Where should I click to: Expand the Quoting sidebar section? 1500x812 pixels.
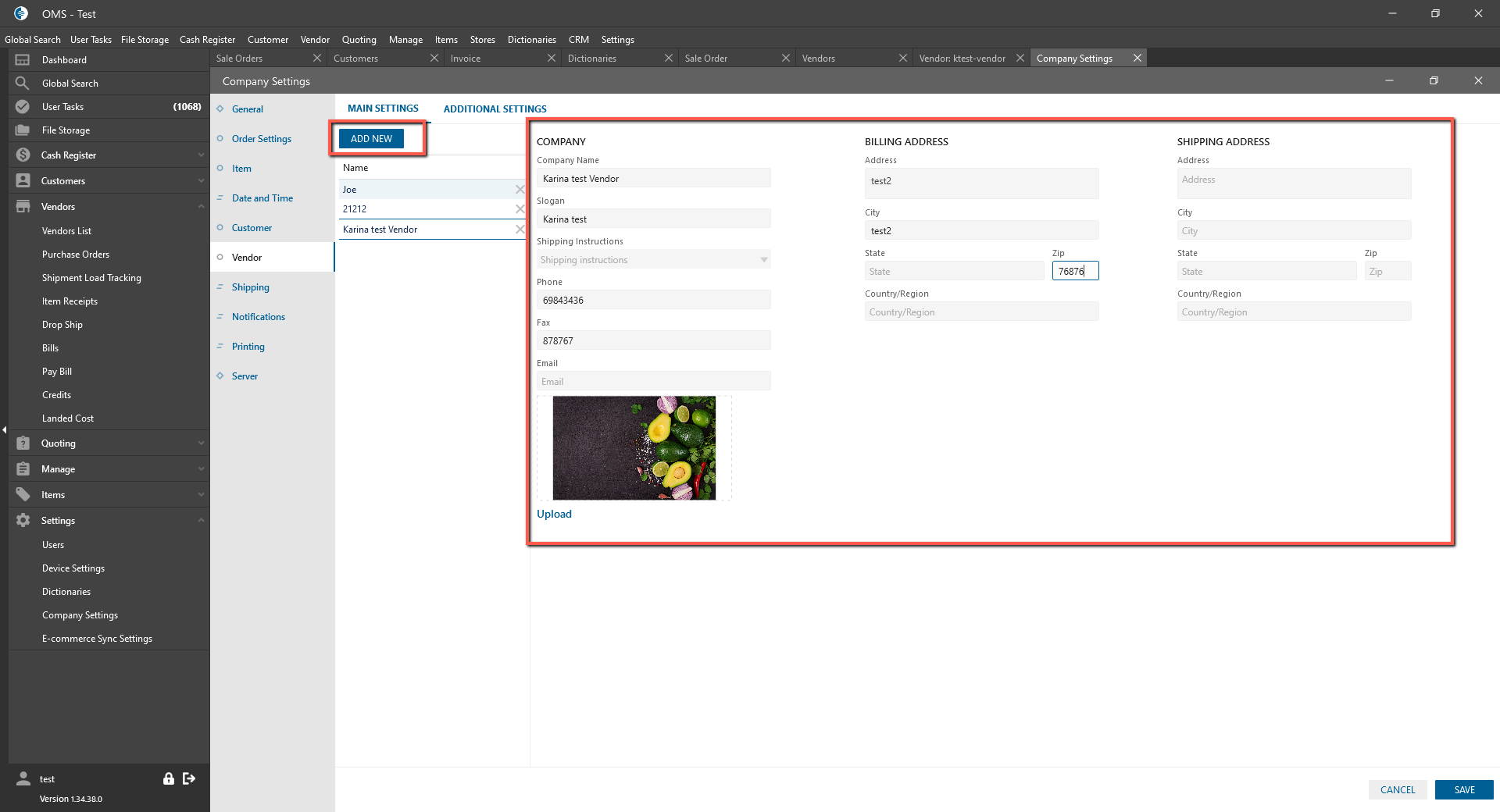201,443
